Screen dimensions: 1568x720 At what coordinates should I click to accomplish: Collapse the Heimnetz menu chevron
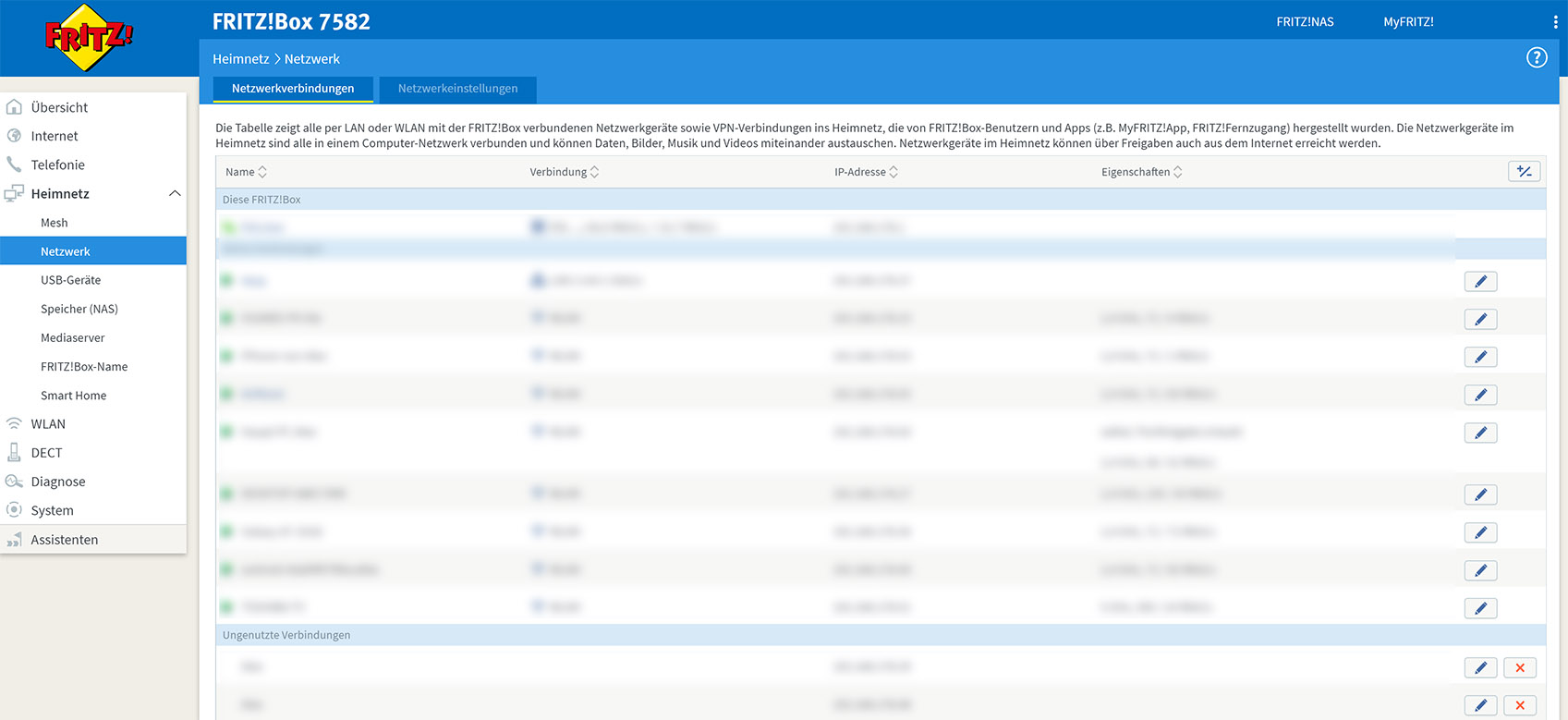(x=175, y=193)
